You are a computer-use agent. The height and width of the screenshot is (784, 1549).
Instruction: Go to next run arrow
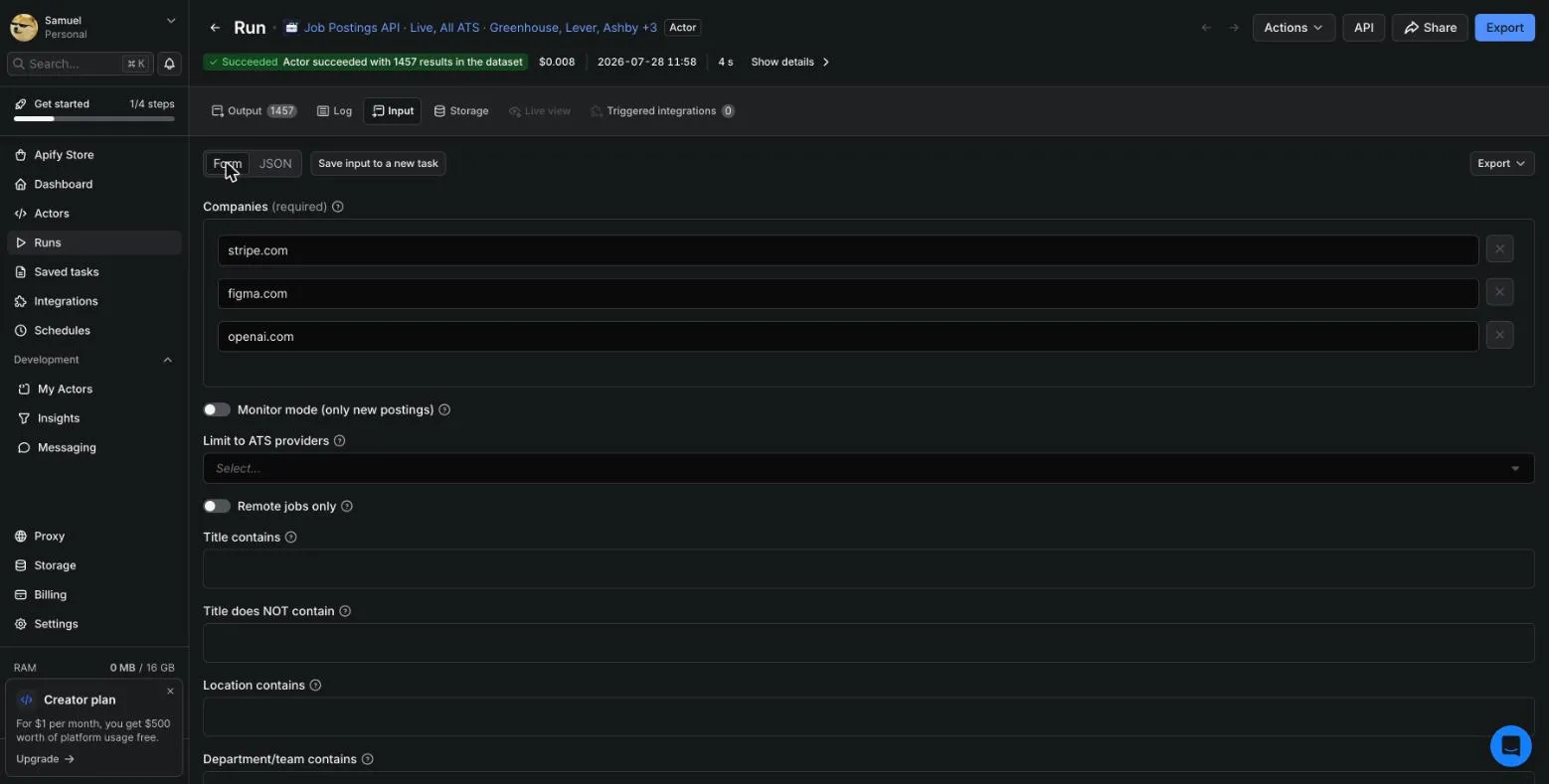point(1234,28)
